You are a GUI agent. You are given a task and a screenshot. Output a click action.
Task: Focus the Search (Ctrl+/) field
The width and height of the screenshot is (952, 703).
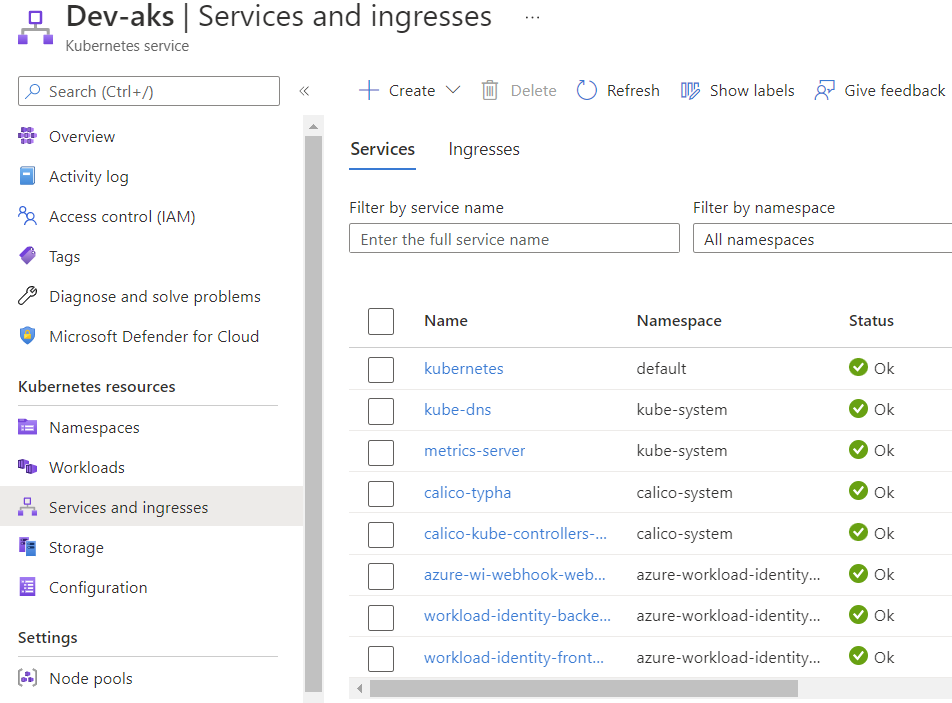(149, 91)
